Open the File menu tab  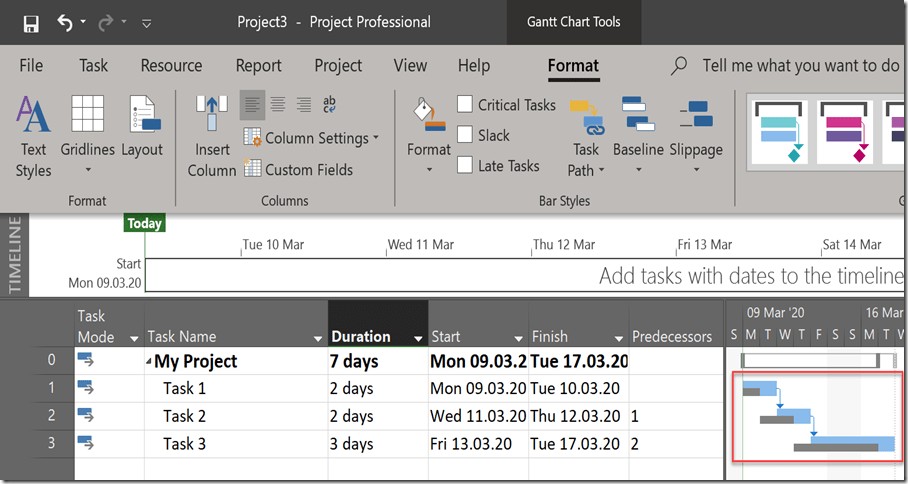tap(31, 66)
